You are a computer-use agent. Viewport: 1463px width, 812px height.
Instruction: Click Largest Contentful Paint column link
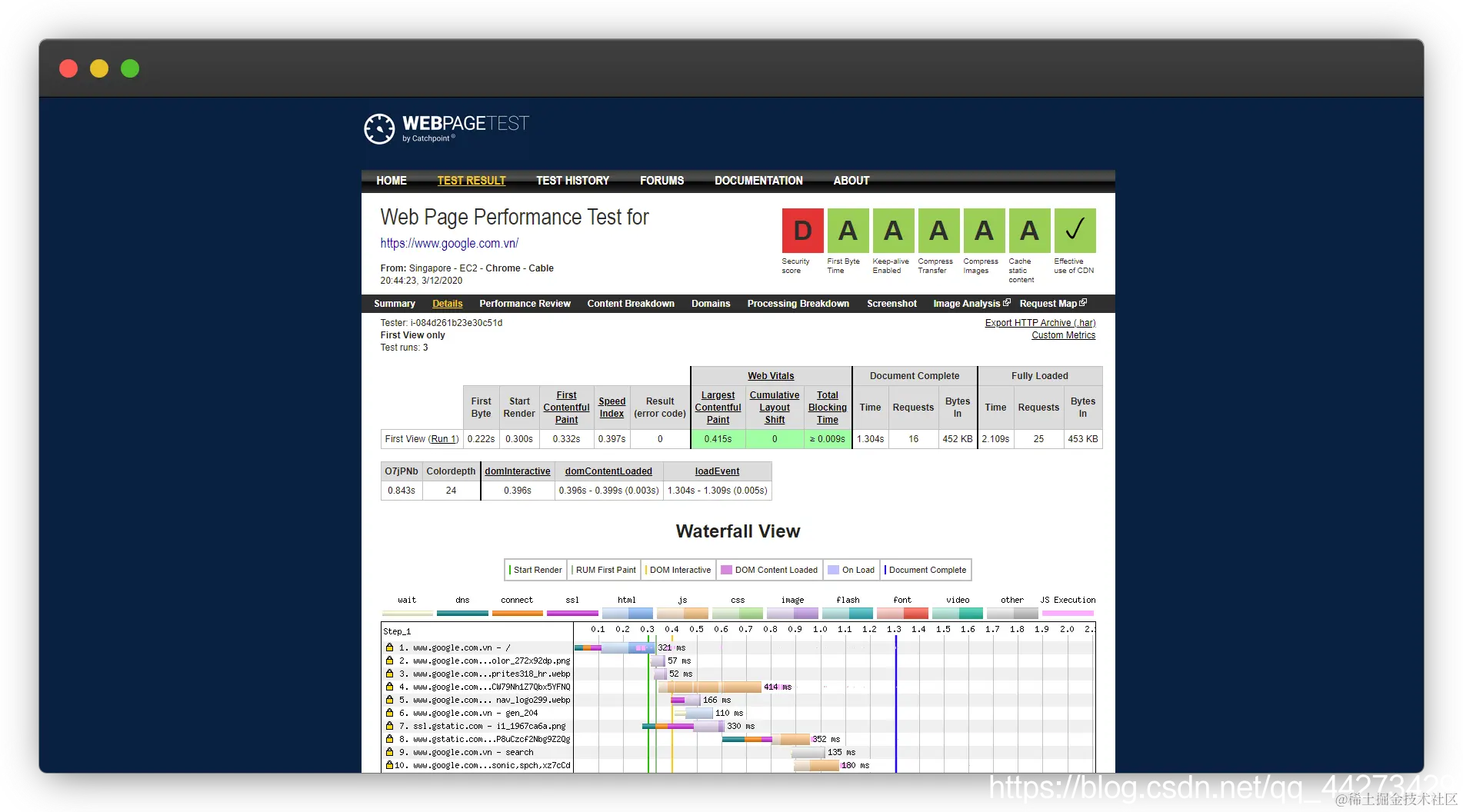pos(718,408)
